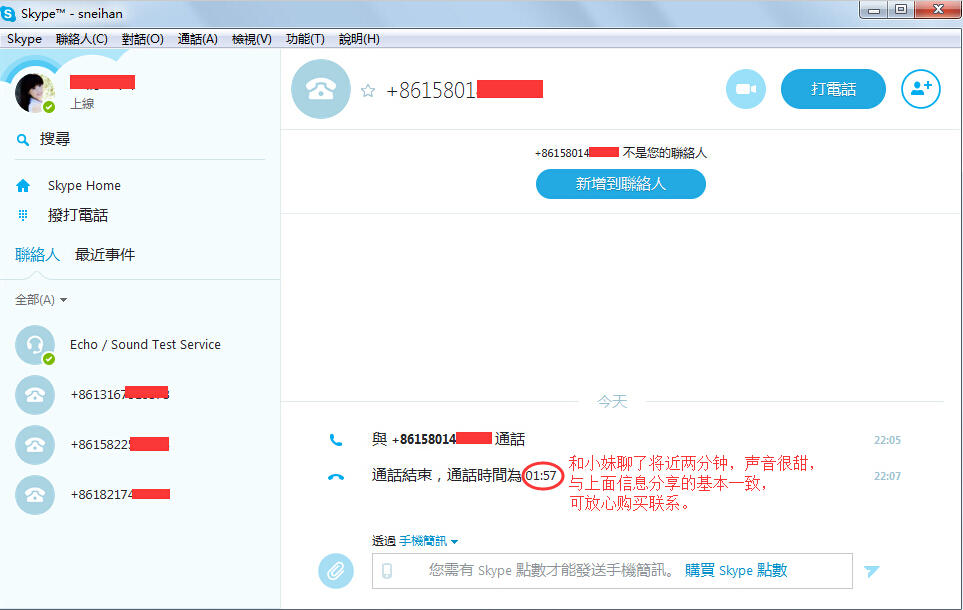Click the 購買 Skype 點數 link
Image resolution: width=963 pixels, height=610 pixels.
[x=736, y=570]
